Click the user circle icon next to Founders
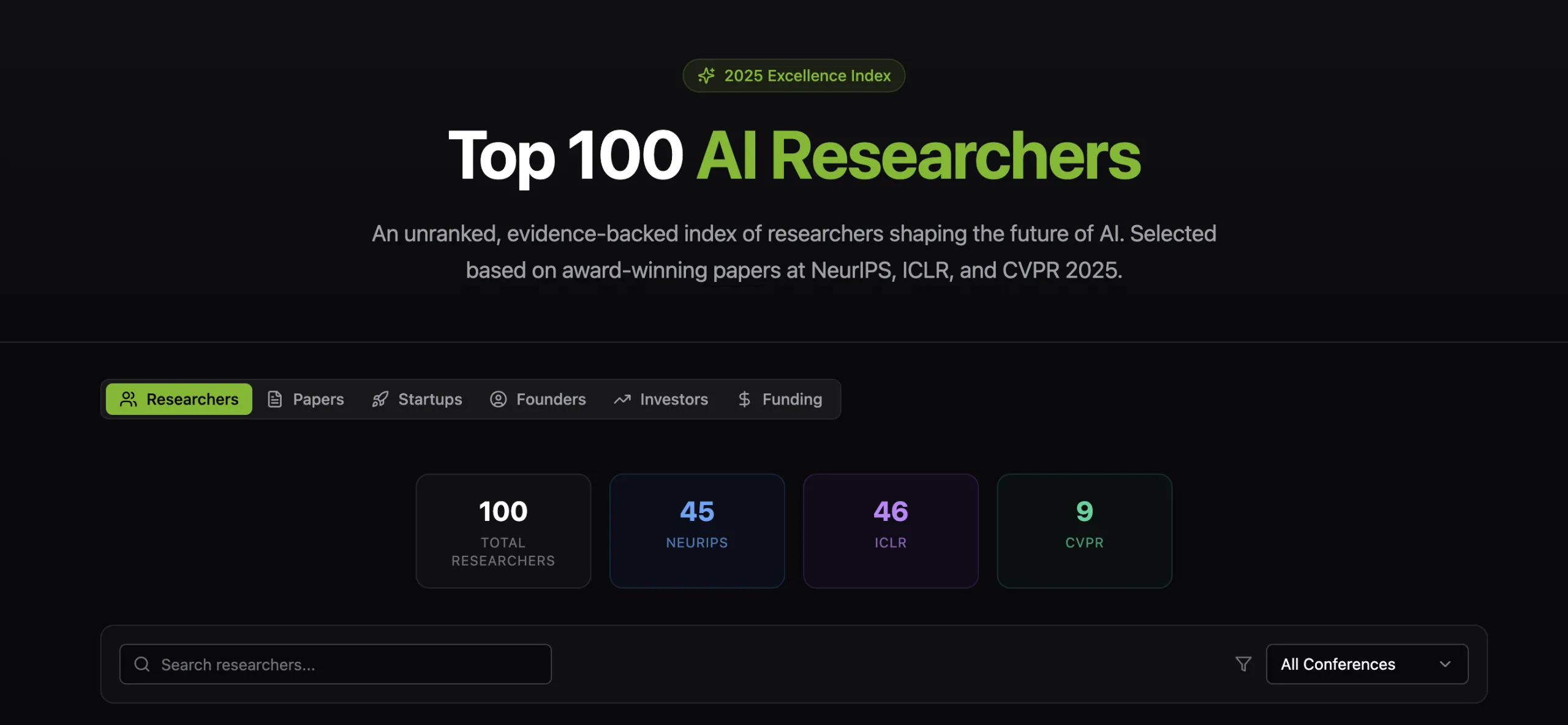 (x=498, y=399)
